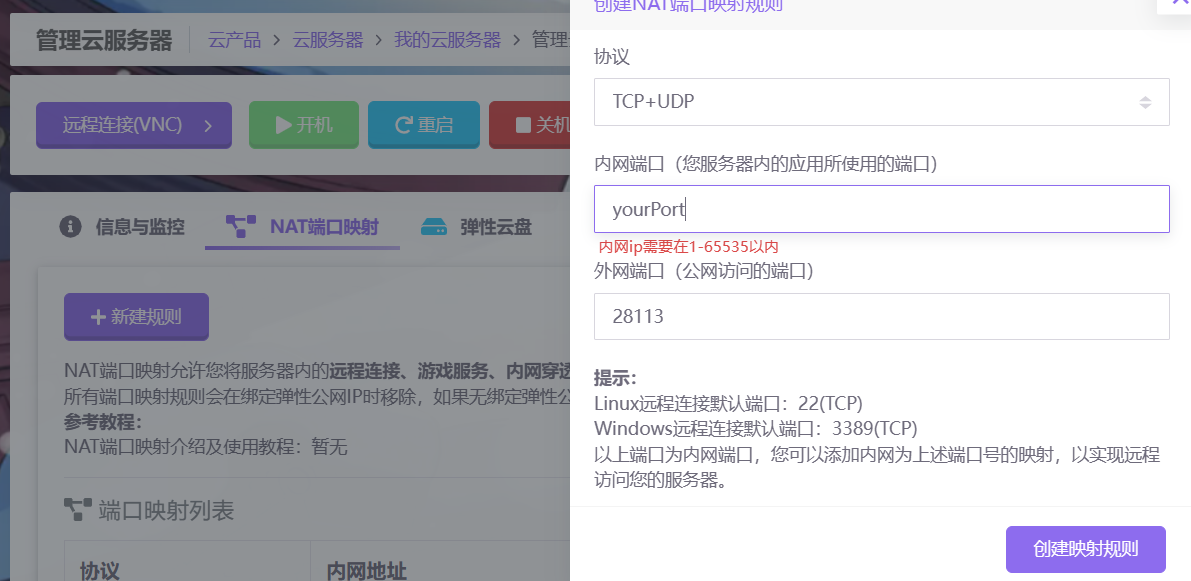
Task: Click the network icon beside NAT端口映射
Action: (241, 226)
